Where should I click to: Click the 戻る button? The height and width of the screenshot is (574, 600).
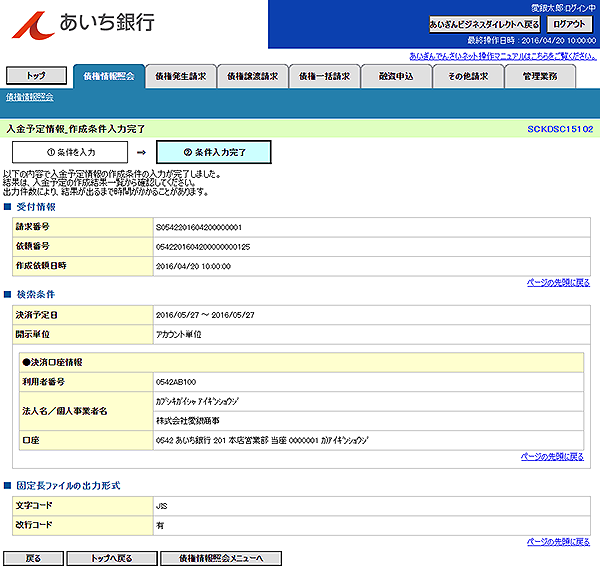pos(33,558)
